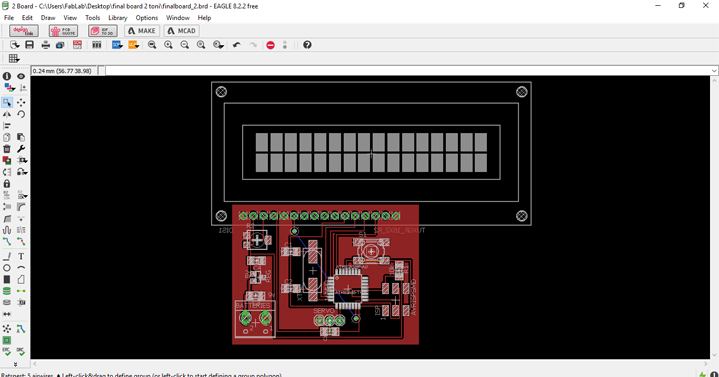Select the Dimension tool

7,314
